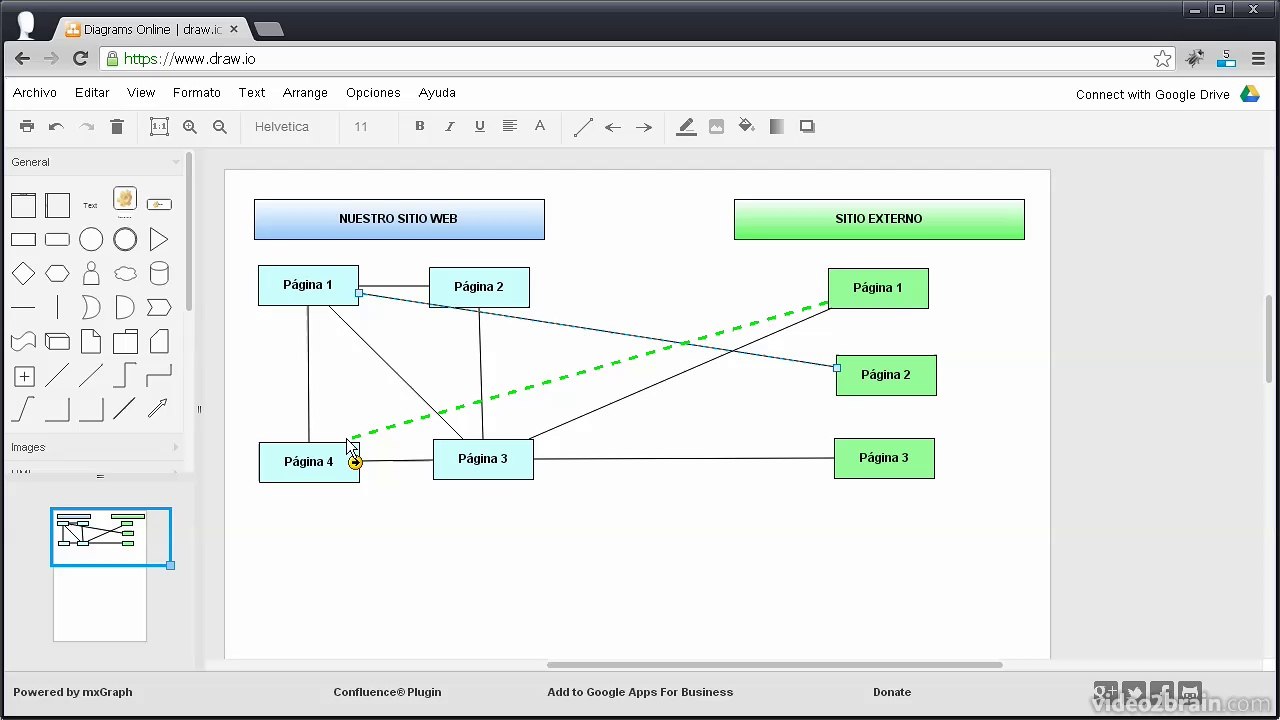Pick the actor person shape
Viewport: 1280px width, 720px height.
coord(91,274)
